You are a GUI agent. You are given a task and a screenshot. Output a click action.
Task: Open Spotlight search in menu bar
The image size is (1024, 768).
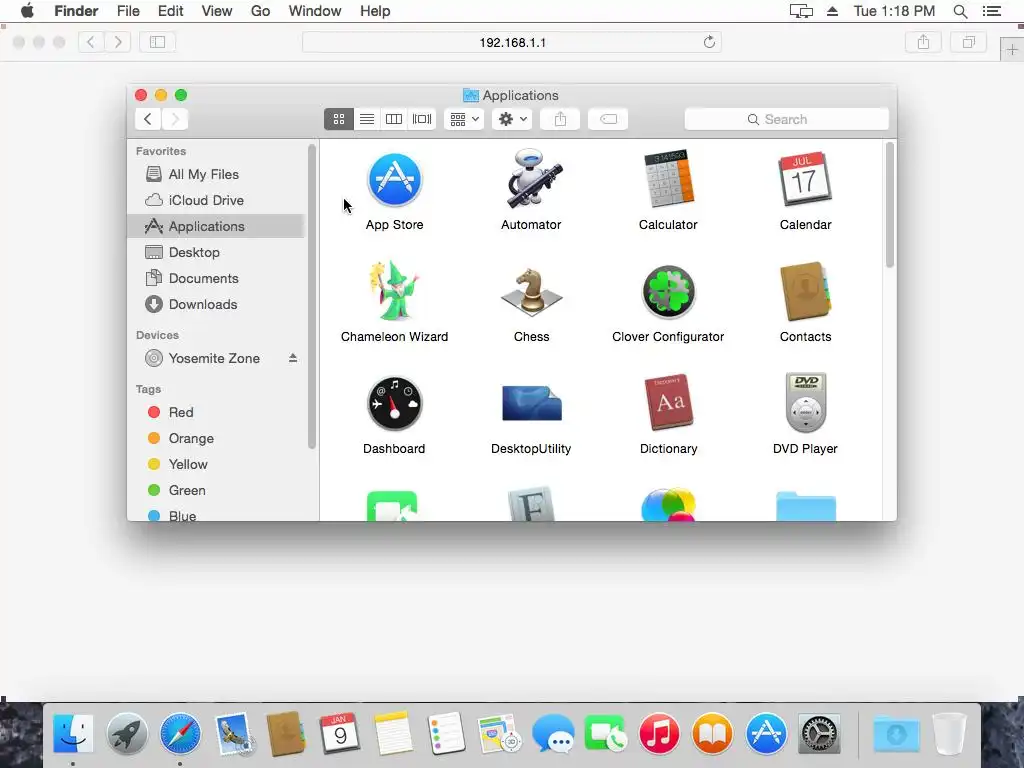(x=960, y=11)
